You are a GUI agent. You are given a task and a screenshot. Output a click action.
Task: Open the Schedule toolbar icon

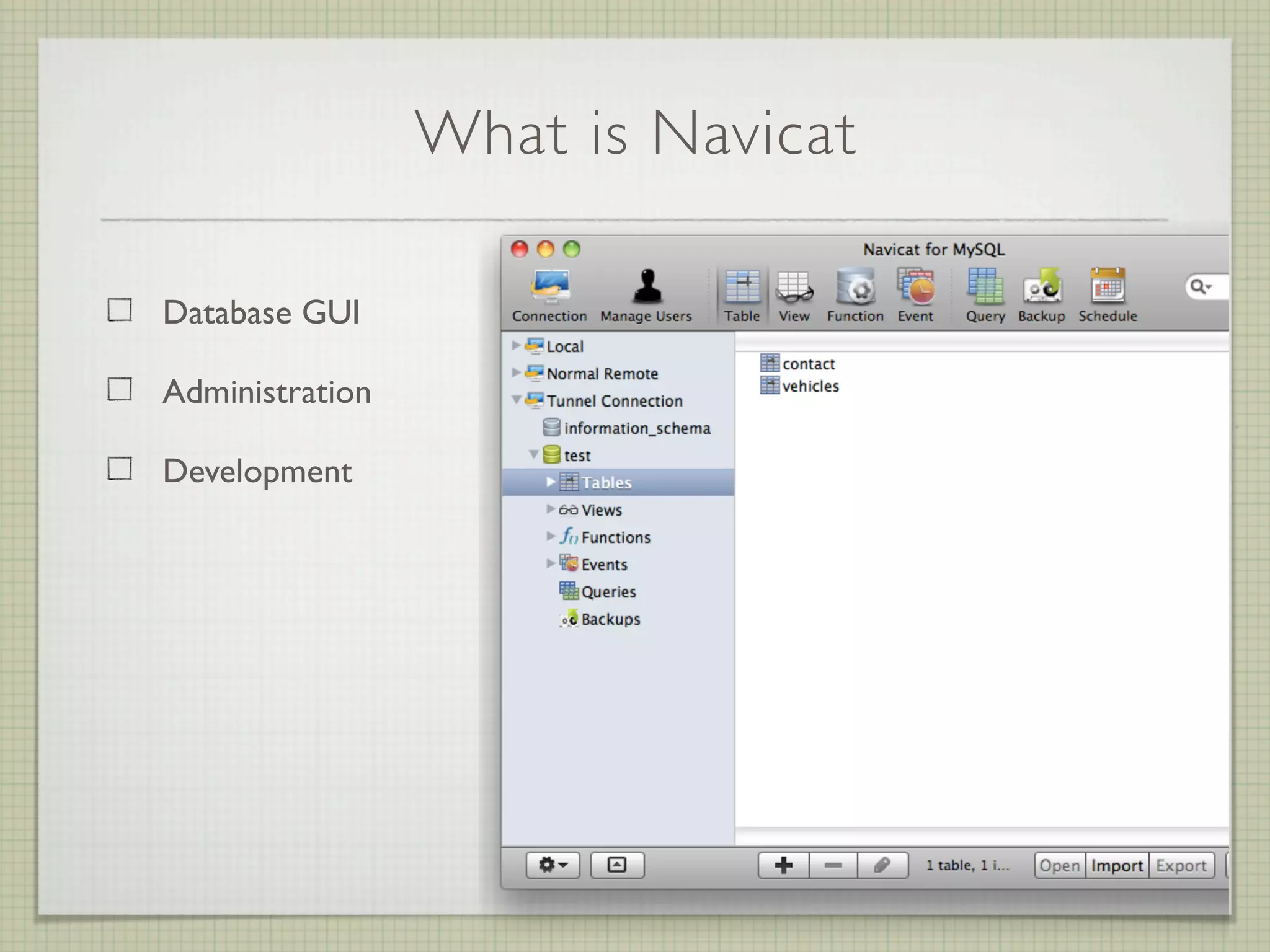tap(1108, 296)
